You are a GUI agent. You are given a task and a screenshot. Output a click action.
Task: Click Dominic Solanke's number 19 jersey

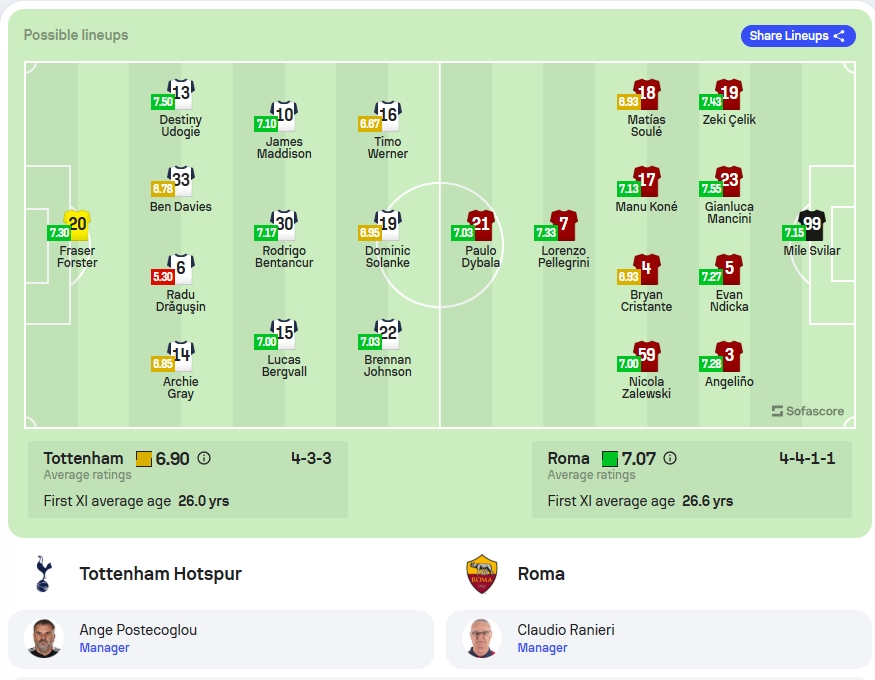pyautogui.click(x=388, y=225)
